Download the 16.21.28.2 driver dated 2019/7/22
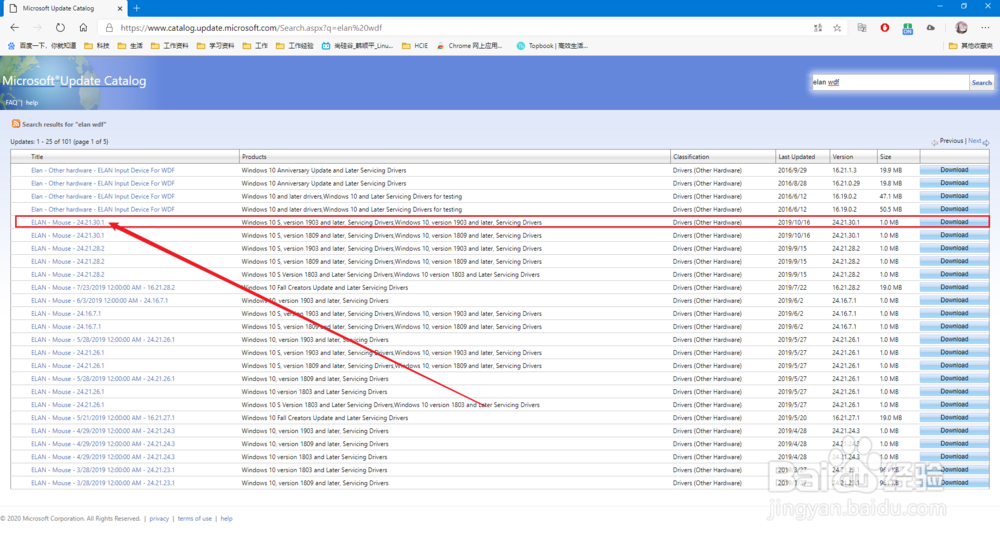The image size is (1000, 542). (954, 287)
